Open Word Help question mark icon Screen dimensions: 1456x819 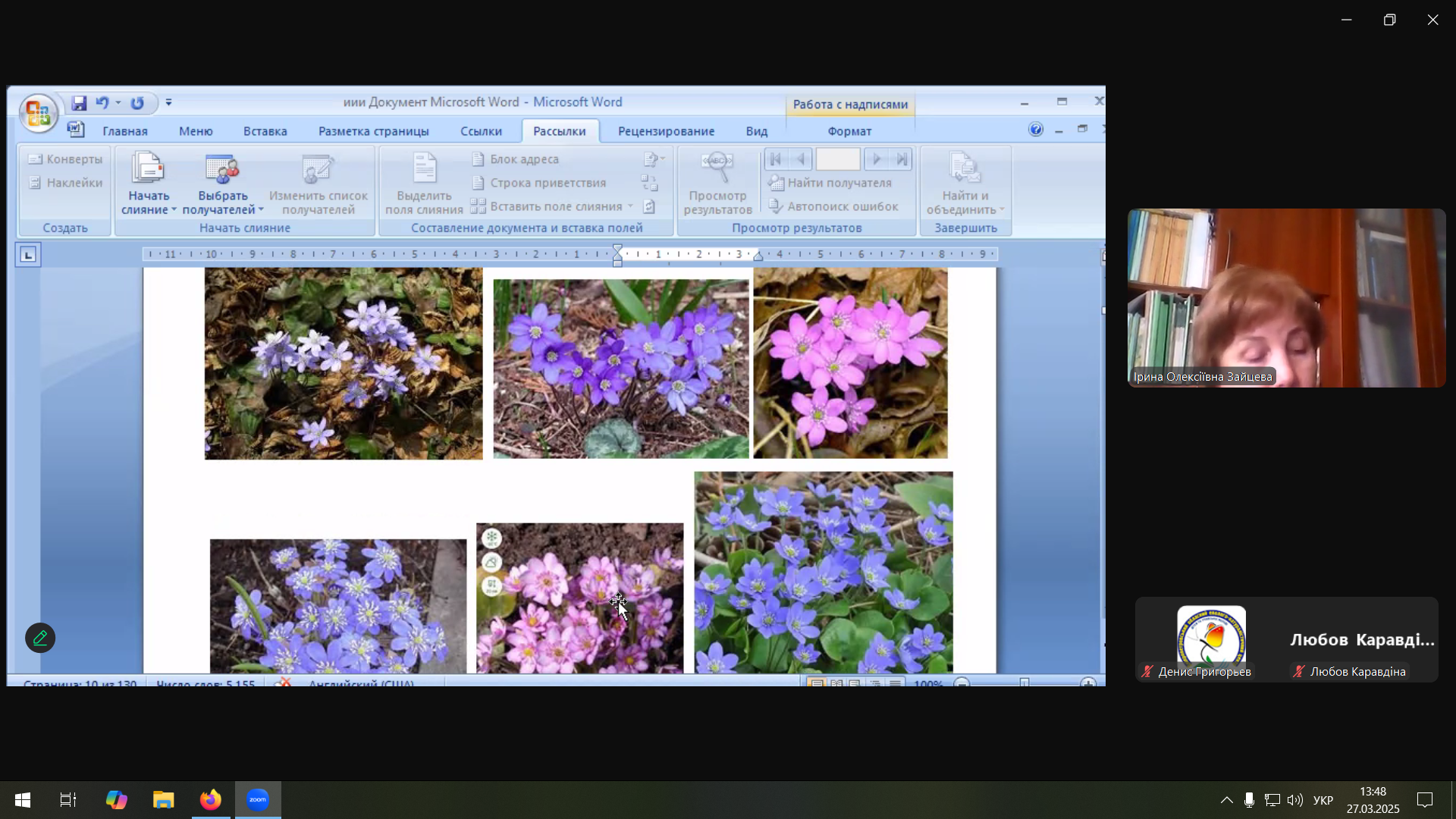(1036, 130)
